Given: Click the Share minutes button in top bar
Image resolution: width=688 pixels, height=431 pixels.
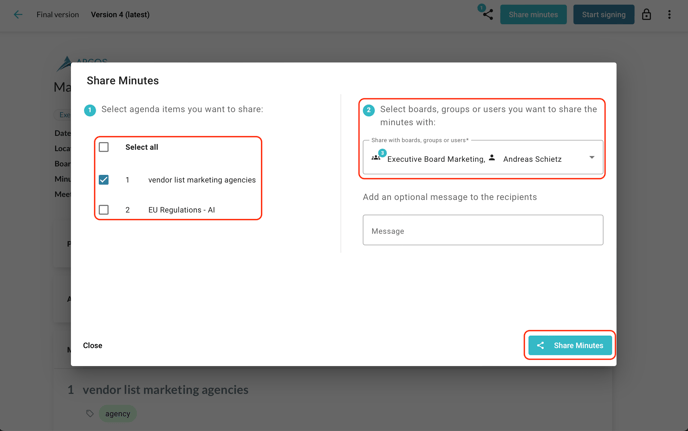Looking at the screenshot, I should (533, 15).
